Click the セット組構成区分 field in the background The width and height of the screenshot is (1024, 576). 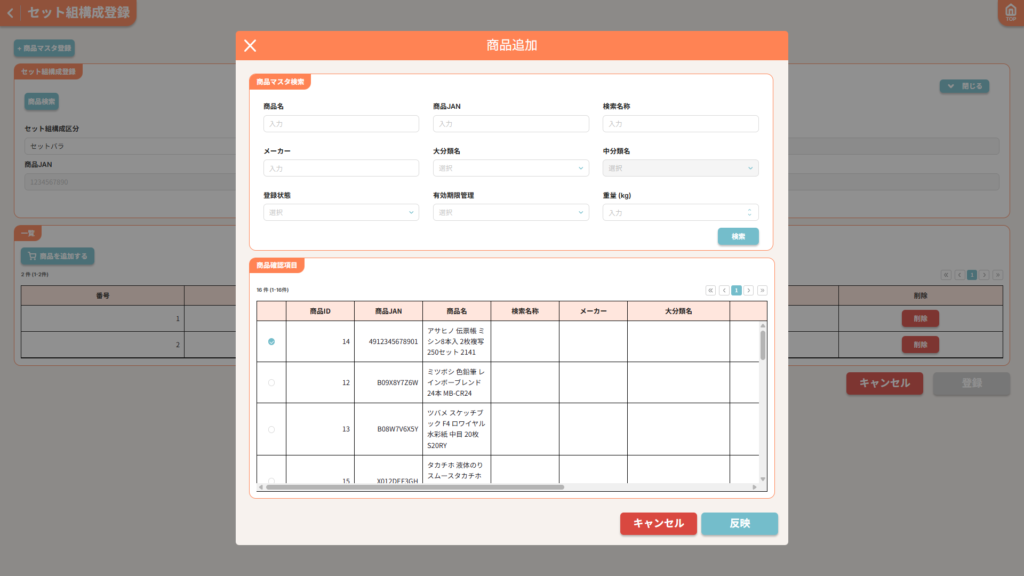tap(131, 146)
